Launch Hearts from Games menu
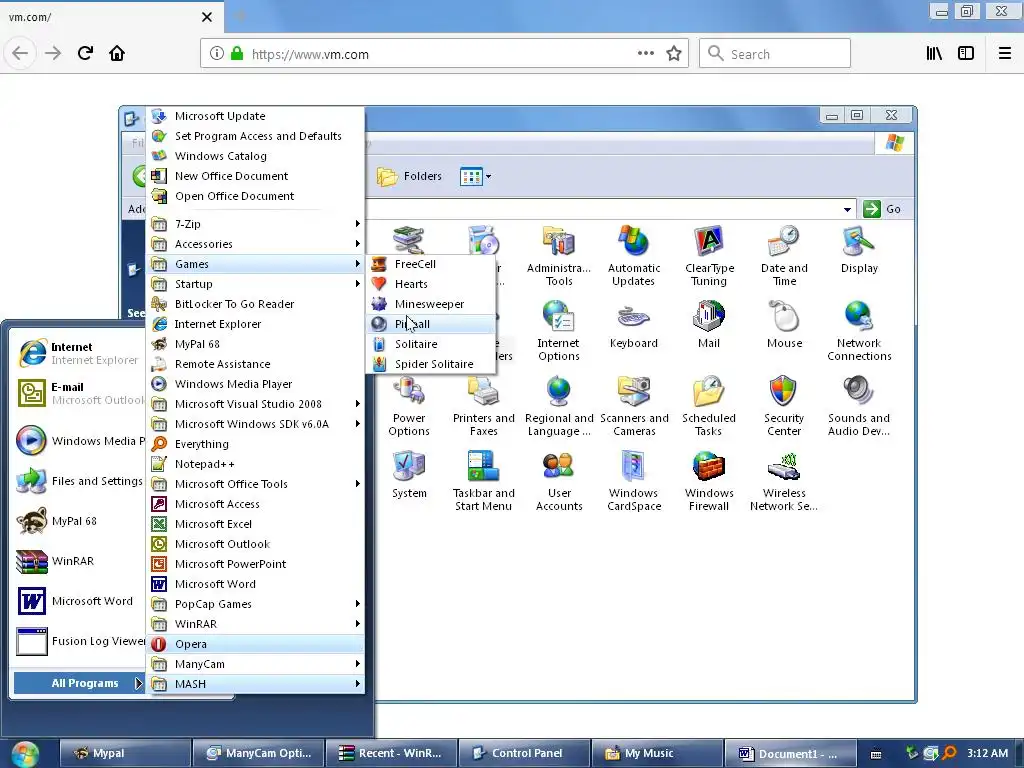 tap(431, 284)
